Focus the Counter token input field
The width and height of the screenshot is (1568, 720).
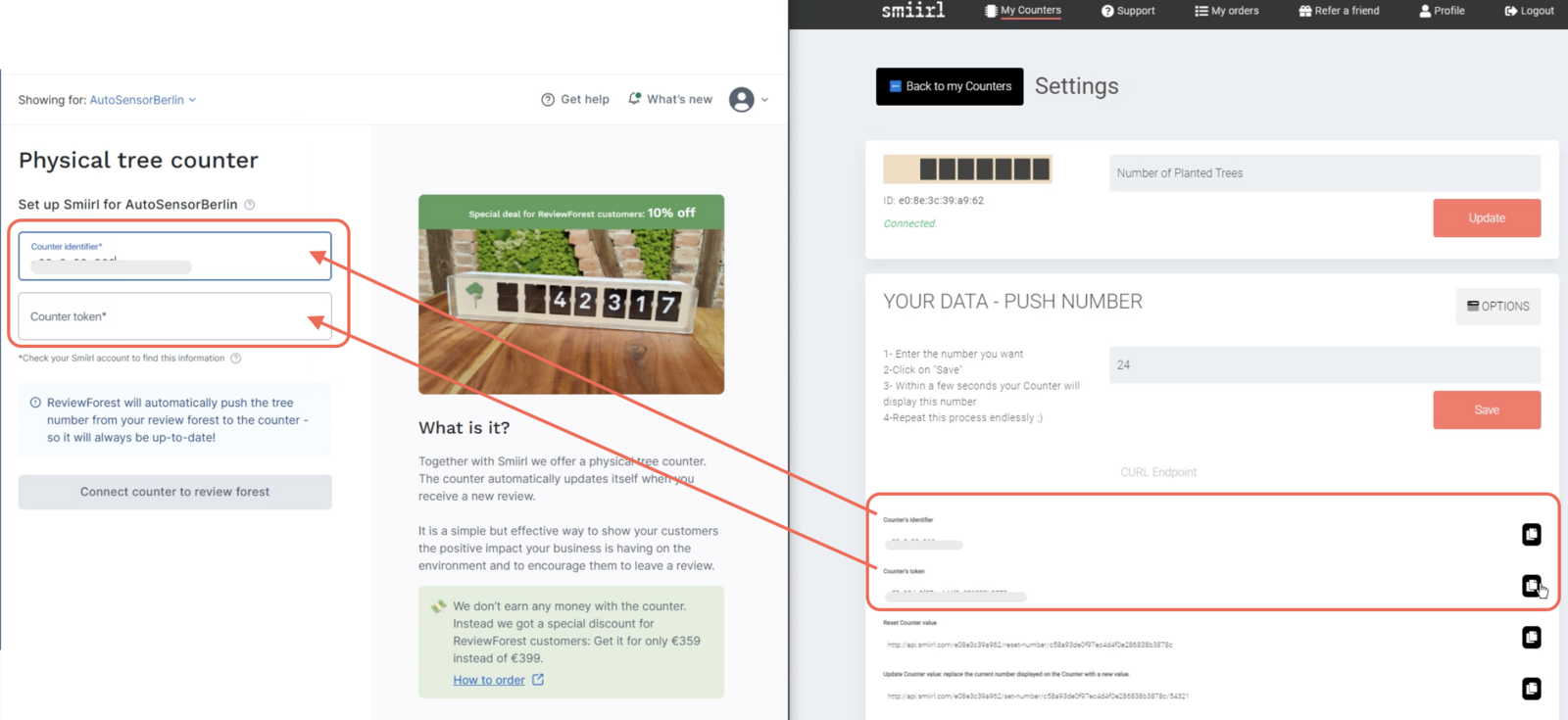174,316
